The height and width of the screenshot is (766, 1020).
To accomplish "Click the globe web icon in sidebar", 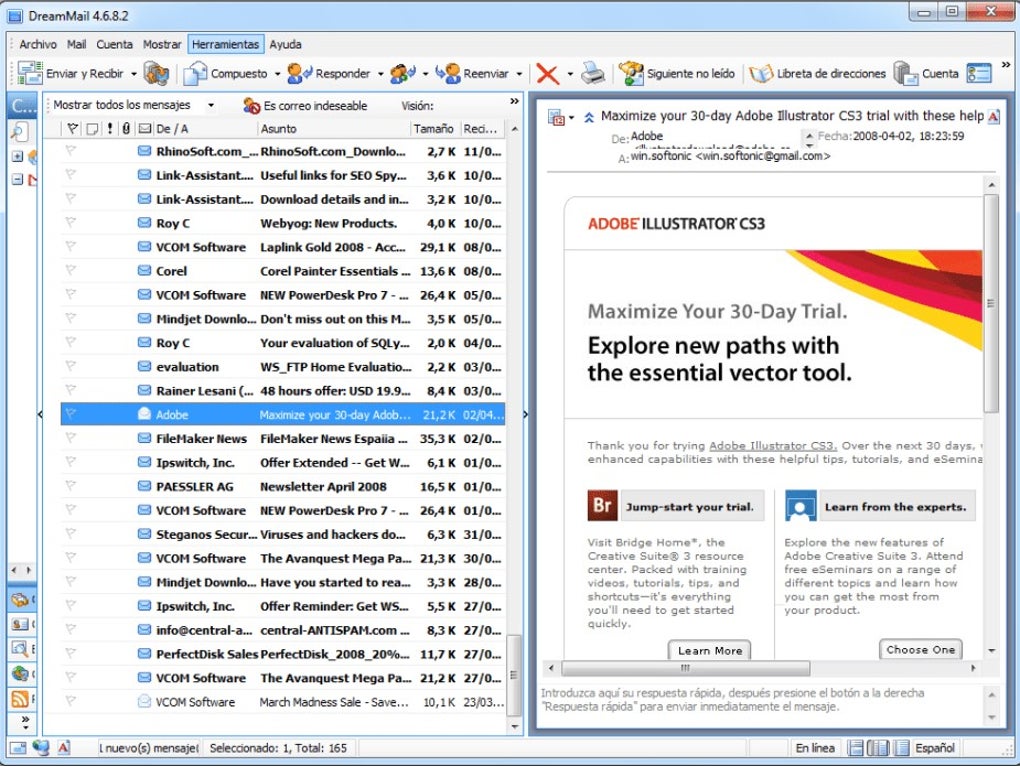I will point(20,674).
